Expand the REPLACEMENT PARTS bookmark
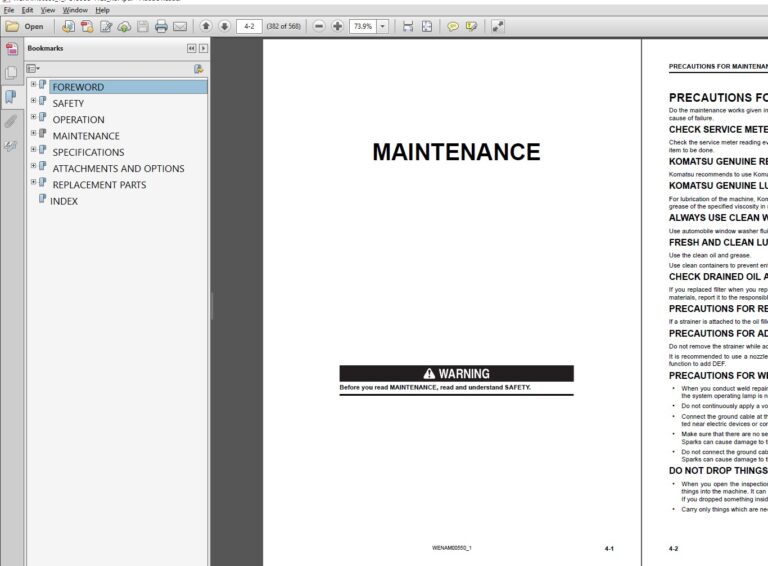 tap(33, 182)
